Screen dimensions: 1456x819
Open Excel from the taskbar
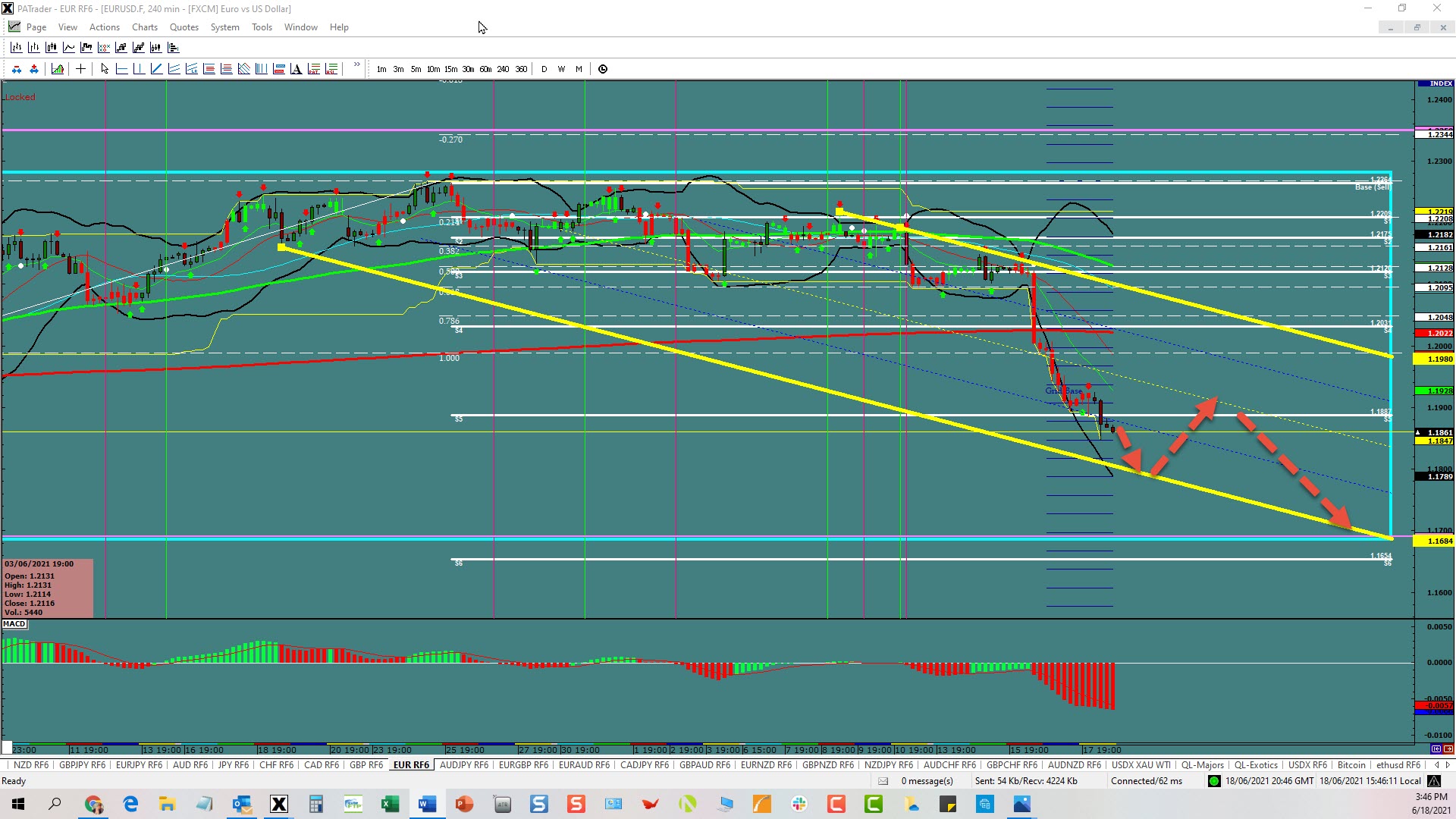[x=391, y=804]
